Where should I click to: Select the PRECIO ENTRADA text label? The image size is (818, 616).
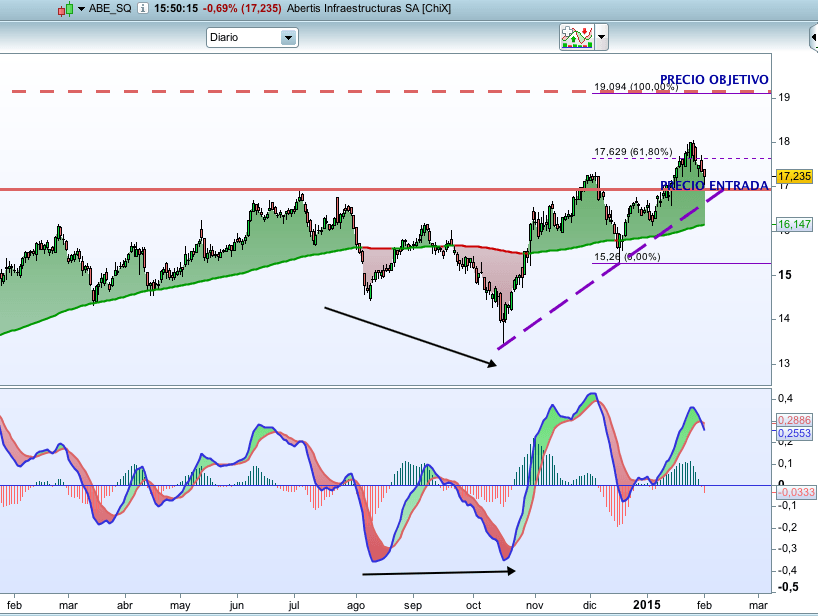tap(714, 185)
